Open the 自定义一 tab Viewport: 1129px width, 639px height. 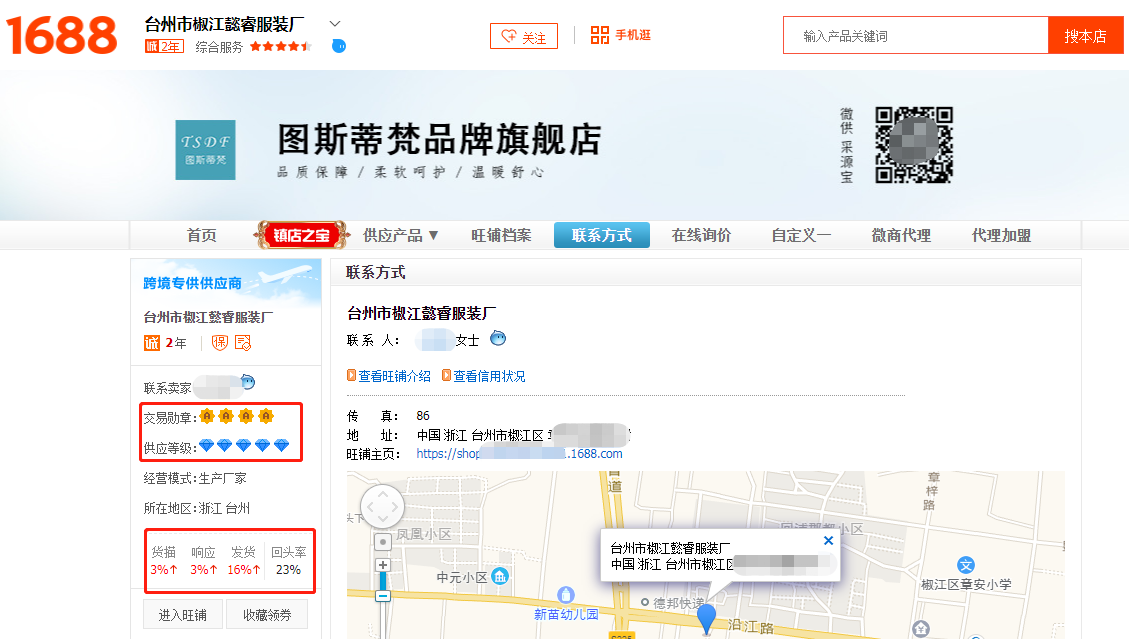coord(801,236)
